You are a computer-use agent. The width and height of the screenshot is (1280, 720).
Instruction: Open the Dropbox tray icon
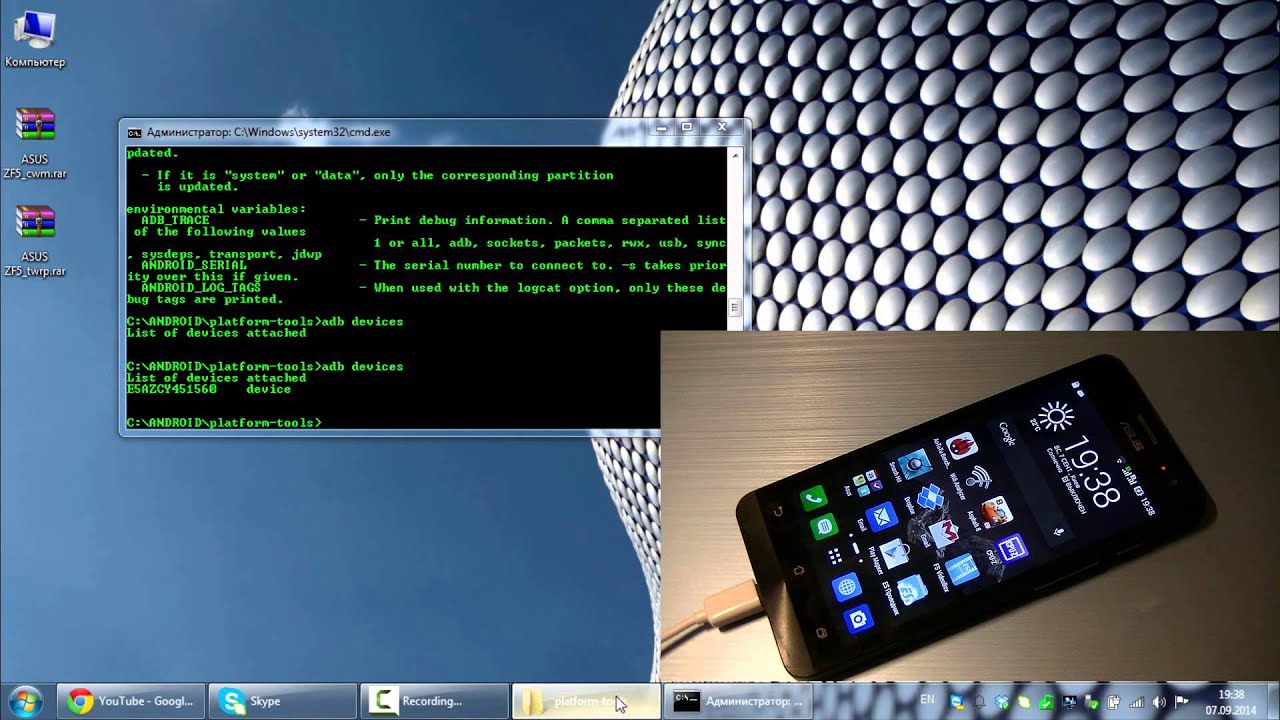click(x=1001, y=702)
